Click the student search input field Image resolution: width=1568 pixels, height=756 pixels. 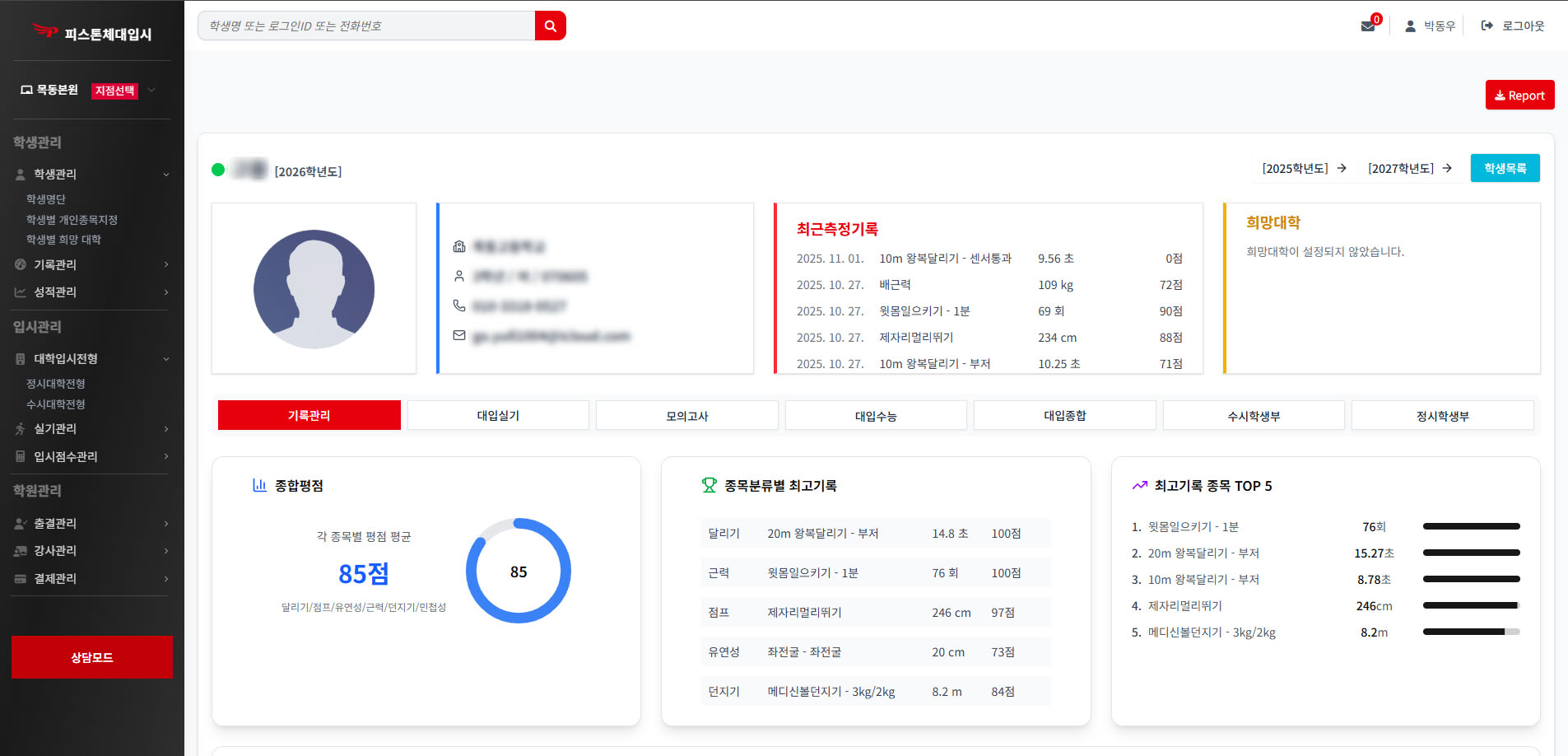(366, 26)
